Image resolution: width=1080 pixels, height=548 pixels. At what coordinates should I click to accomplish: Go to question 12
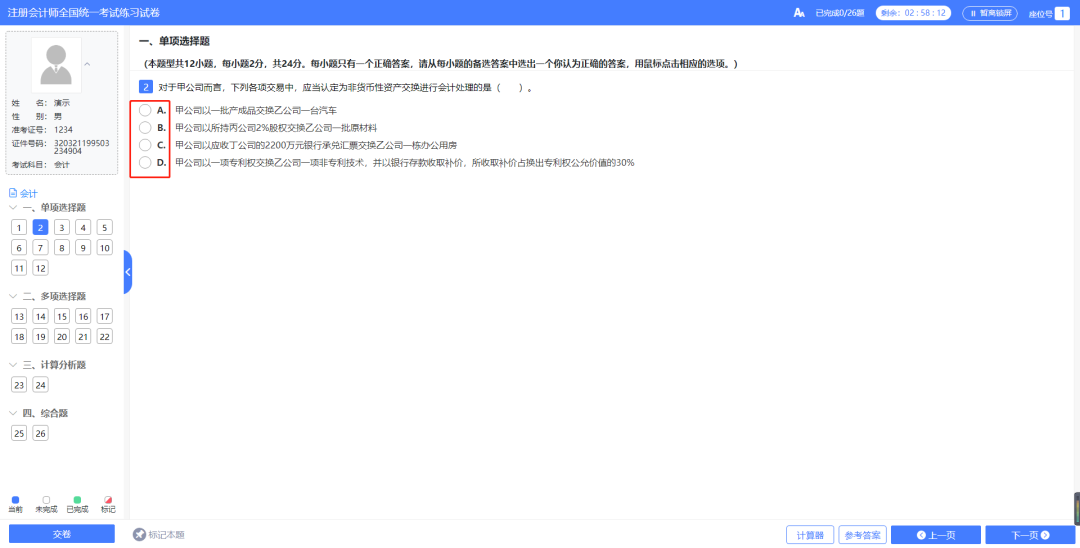click(x=41, y=268)
